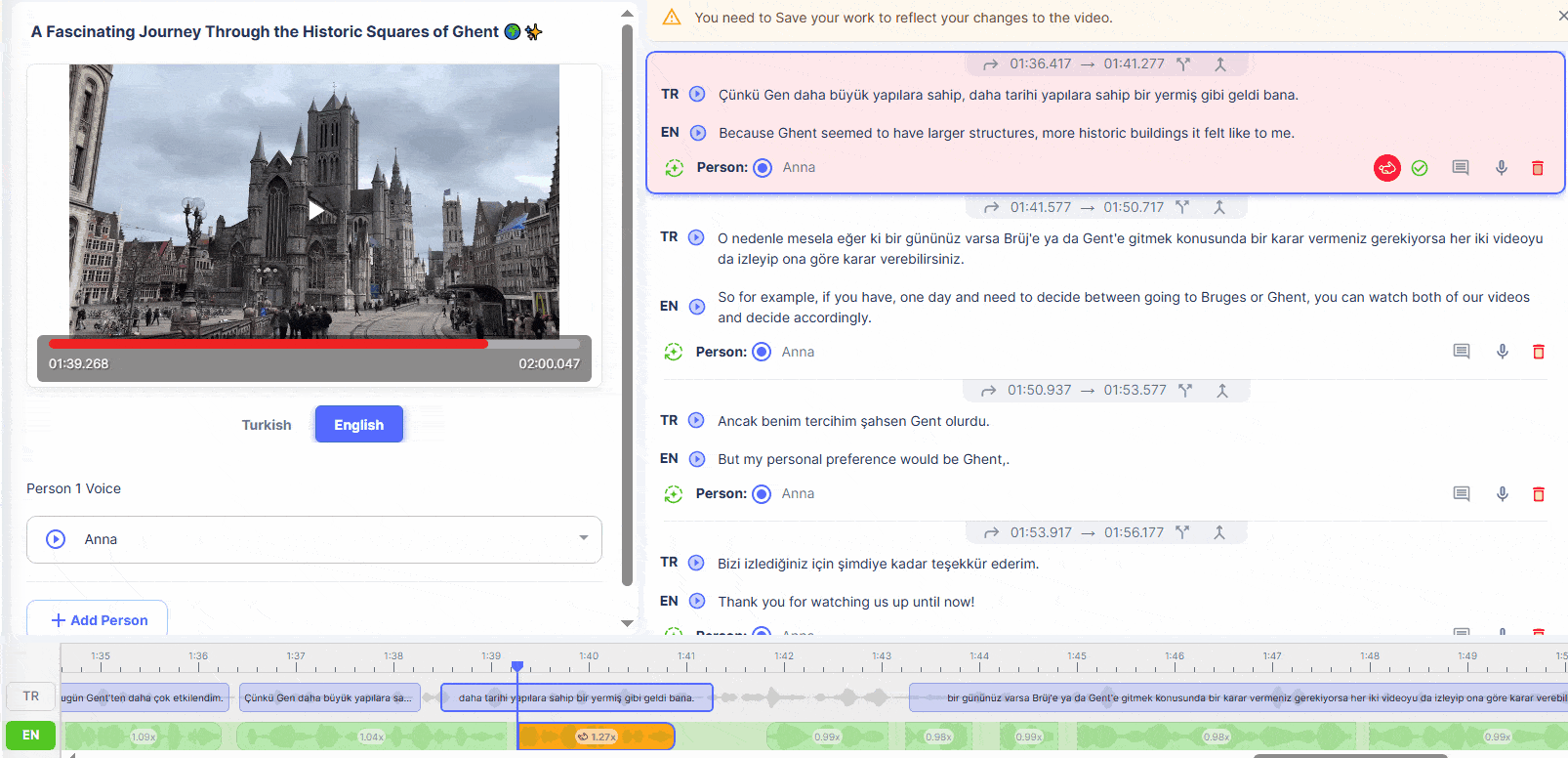Viewport: 1568px width, 758px height.
Task: Add a new person voice
Action: click(98, 620)
